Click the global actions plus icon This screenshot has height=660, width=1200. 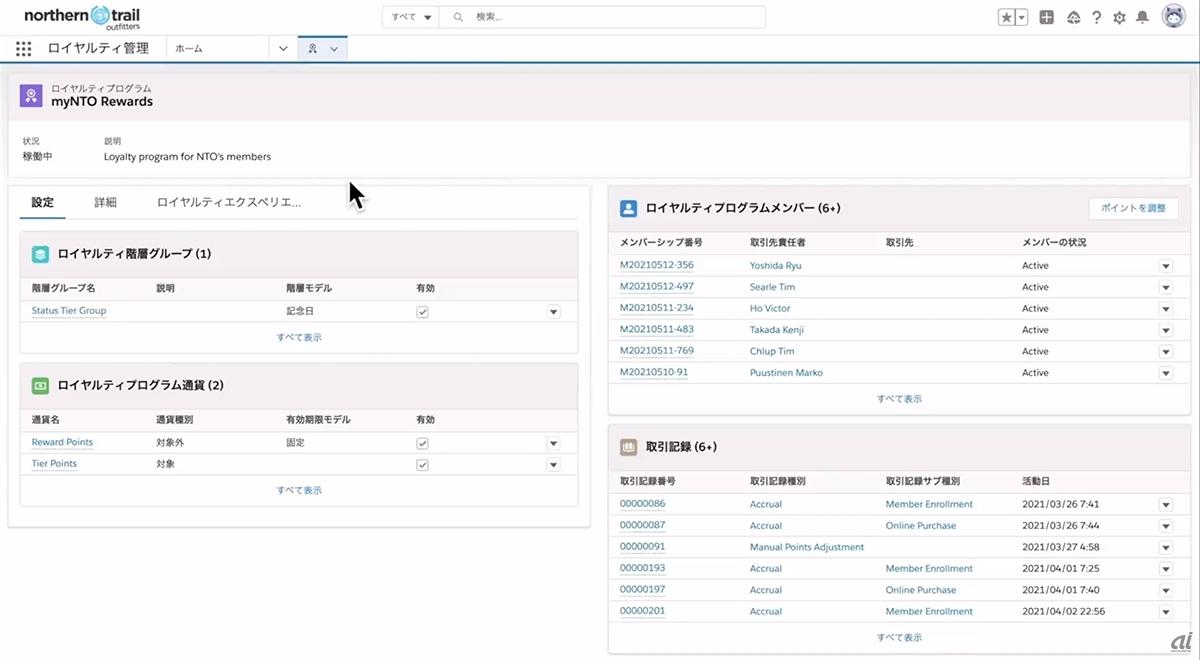click(x=1046, y=17)
